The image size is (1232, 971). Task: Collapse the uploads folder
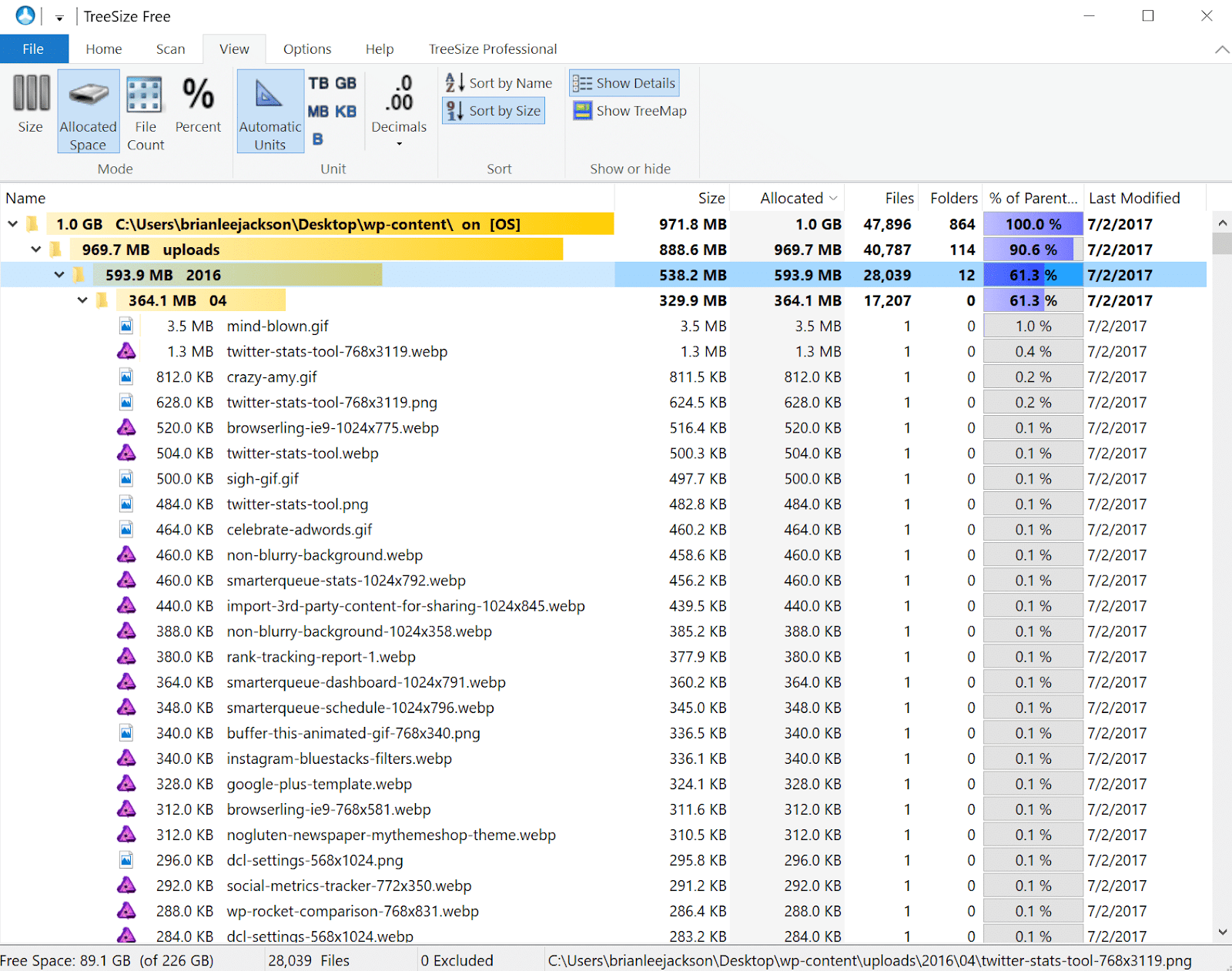click(36, 249)
